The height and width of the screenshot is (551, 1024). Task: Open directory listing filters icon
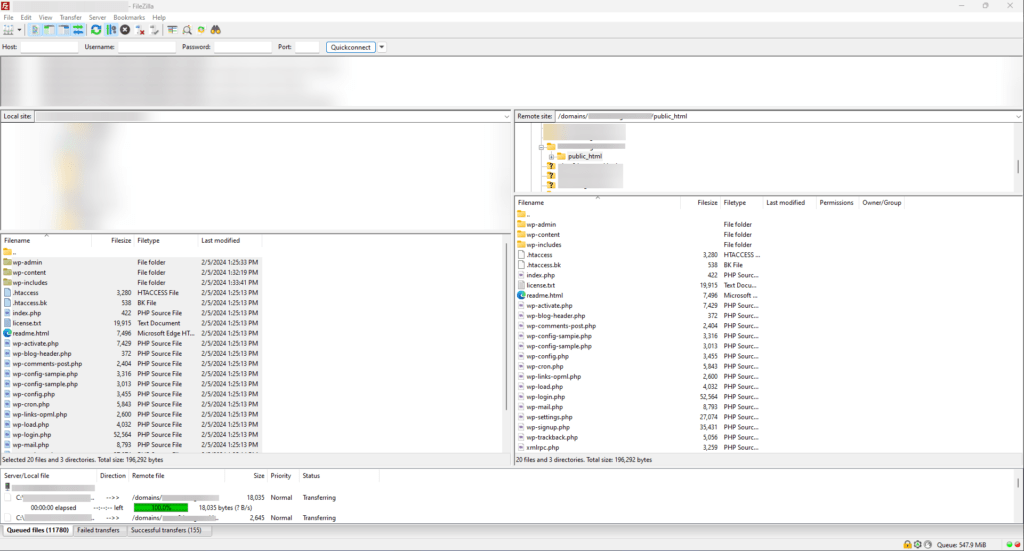[x=173, y=30]
